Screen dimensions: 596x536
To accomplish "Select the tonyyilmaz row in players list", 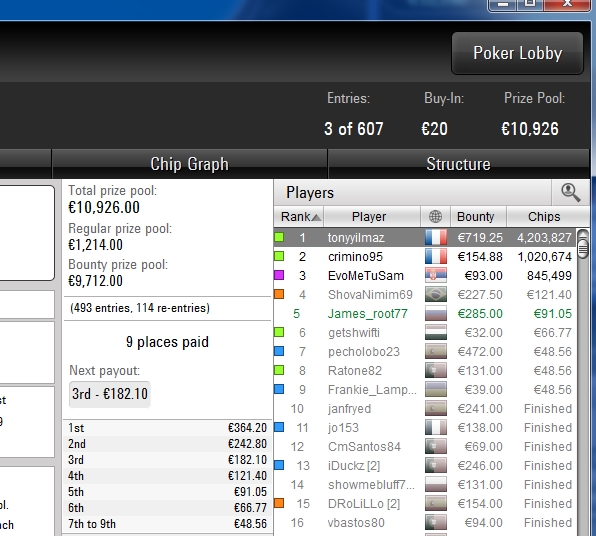I will pyautogui.click(x=425, y=238).
